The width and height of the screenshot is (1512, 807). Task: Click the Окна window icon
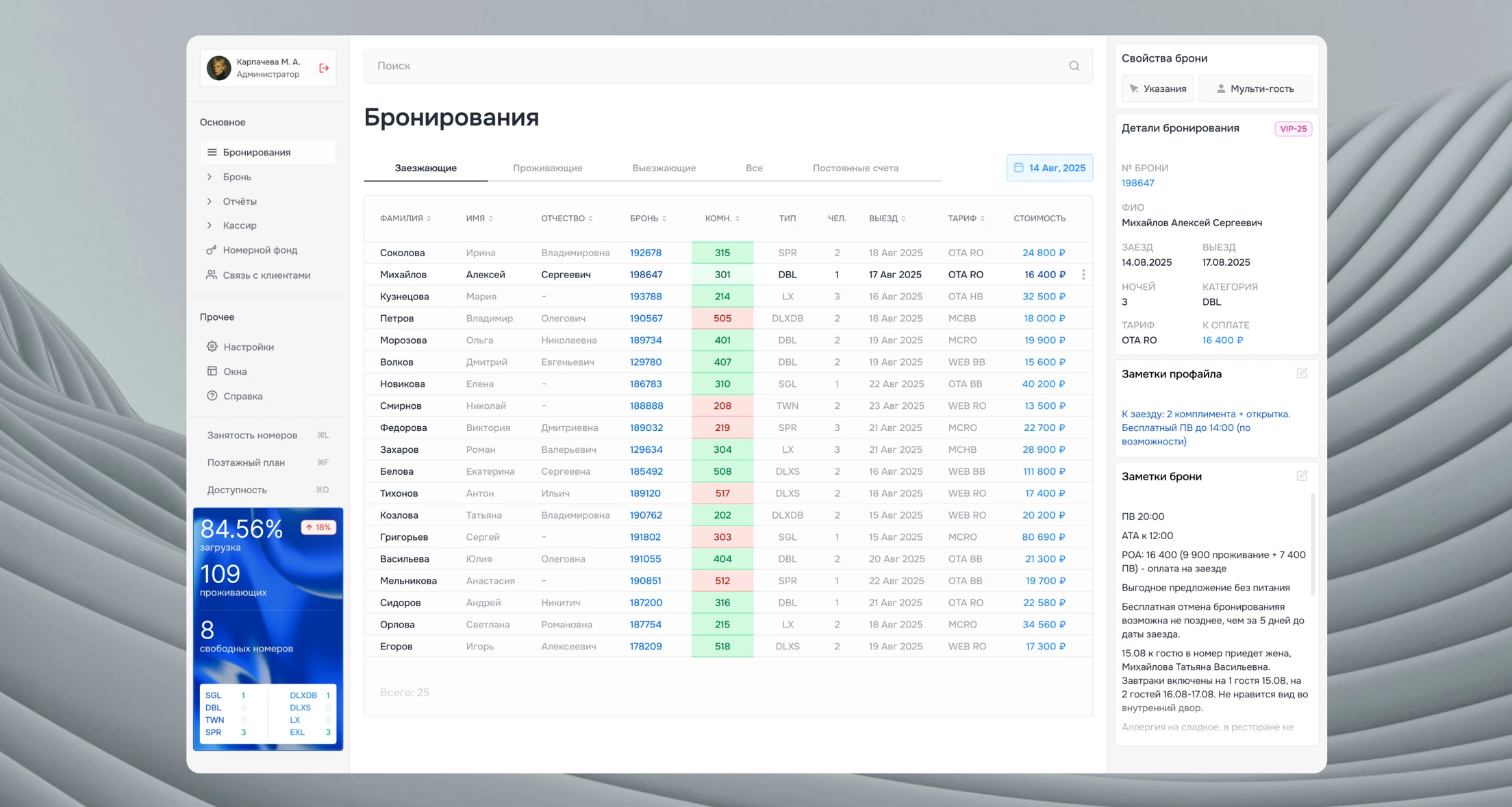[212, 371]
